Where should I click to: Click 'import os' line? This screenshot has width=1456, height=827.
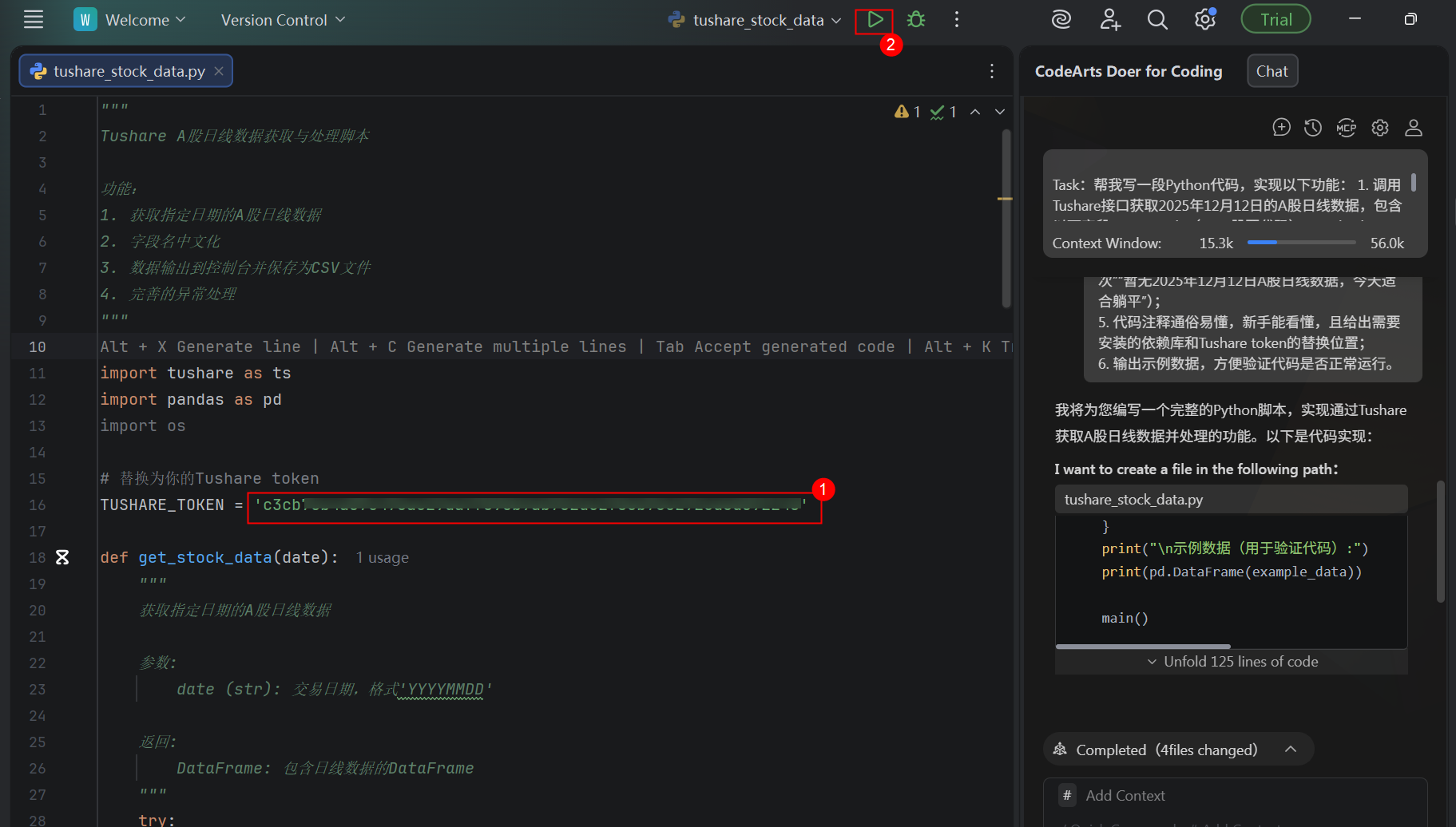[143, 426]
